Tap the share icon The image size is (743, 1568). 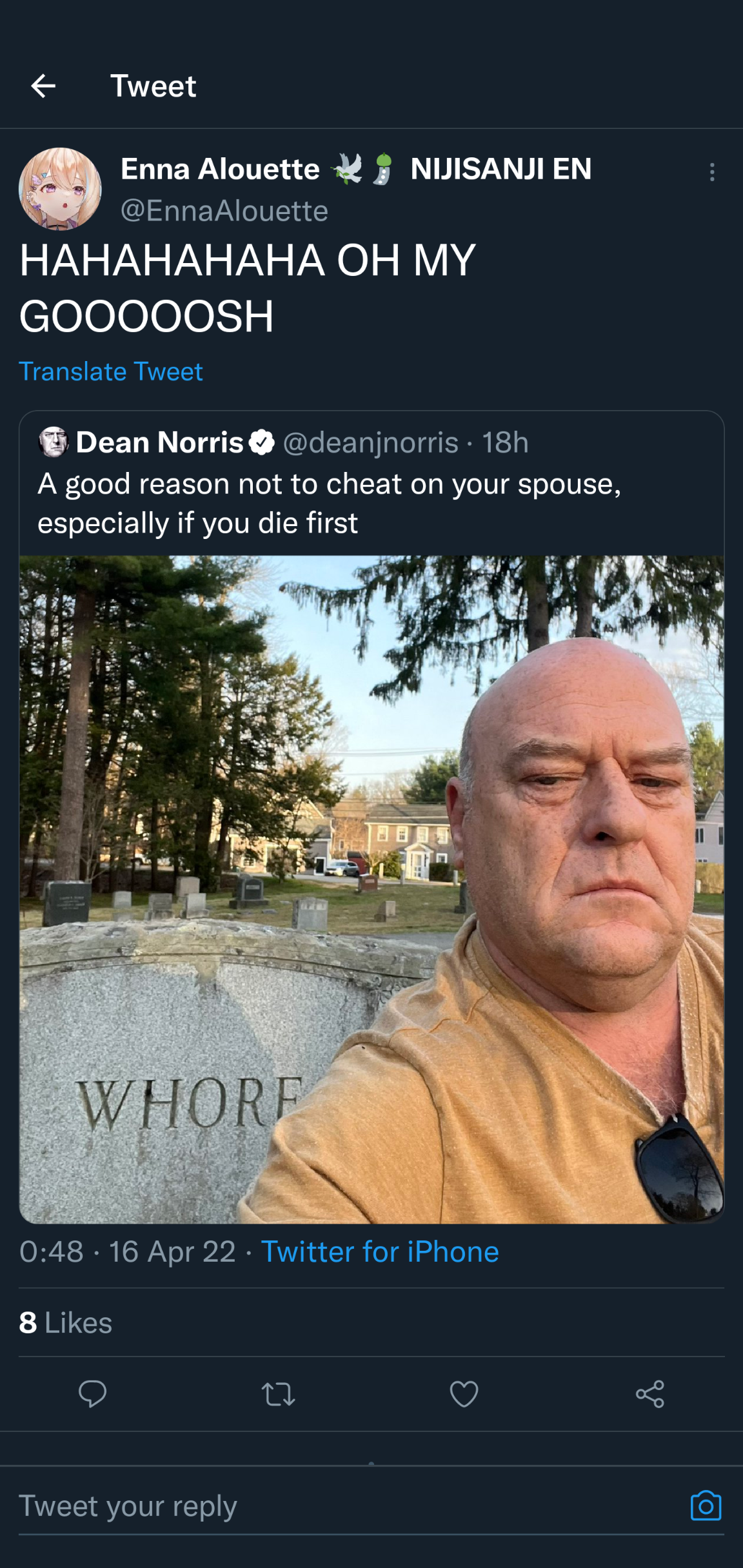point(649,1394)
